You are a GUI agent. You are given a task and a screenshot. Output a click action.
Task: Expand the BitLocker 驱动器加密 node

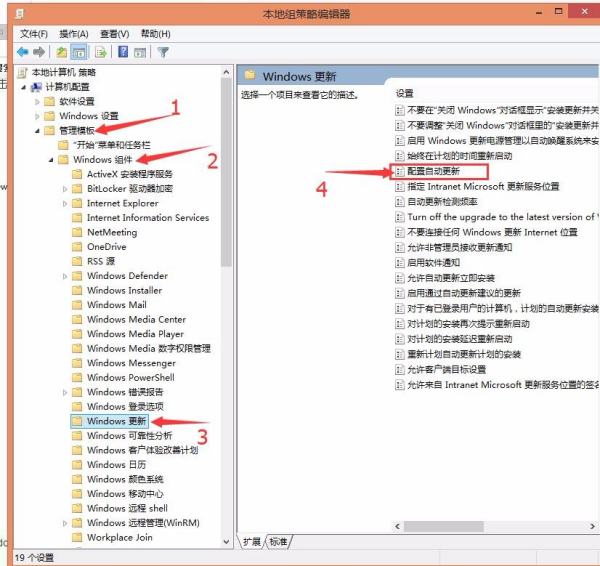coord(65,189)
